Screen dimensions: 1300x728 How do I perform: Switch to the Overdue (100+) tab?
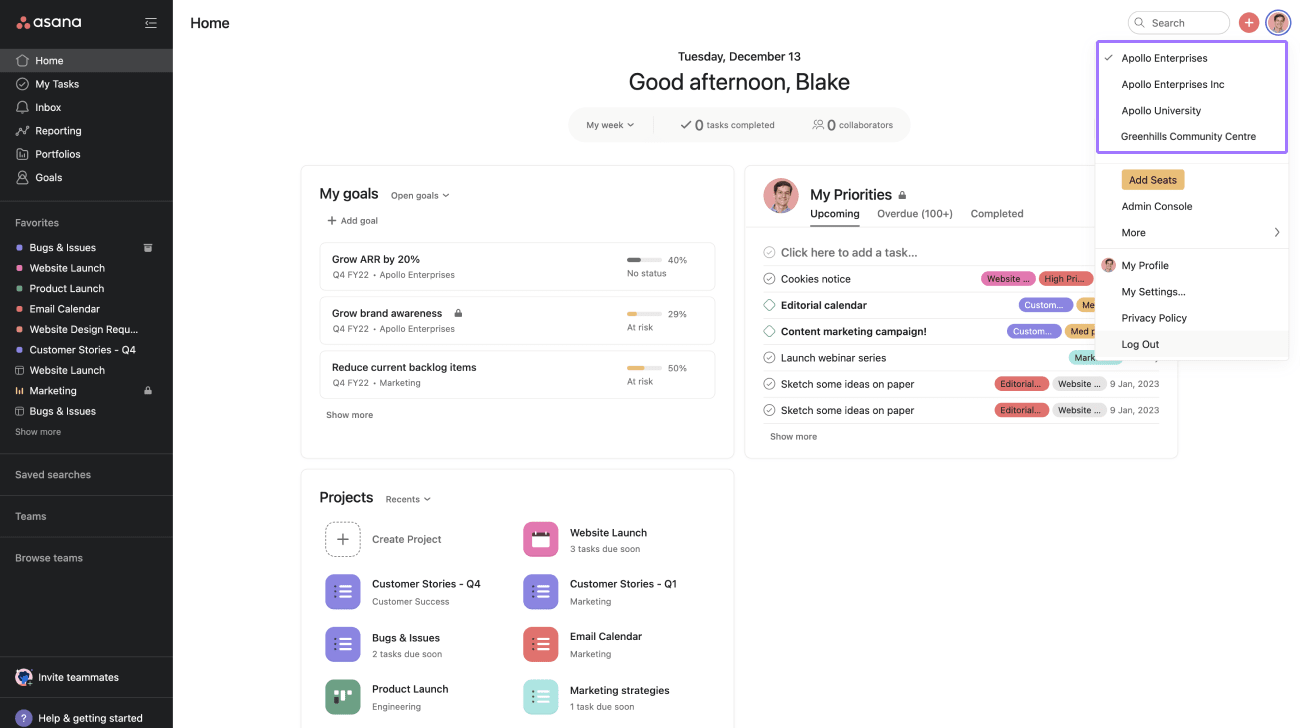tap(915, 214)
